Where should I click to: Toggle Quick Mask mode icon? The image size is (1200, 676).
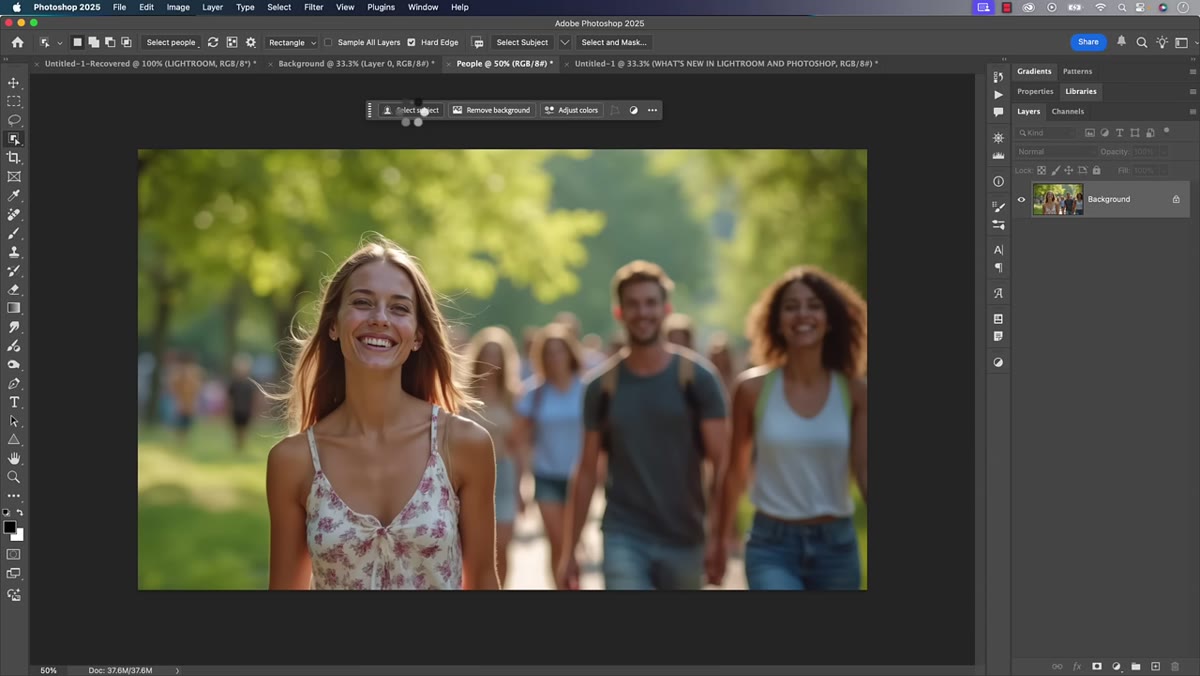(x=14, y=554)
